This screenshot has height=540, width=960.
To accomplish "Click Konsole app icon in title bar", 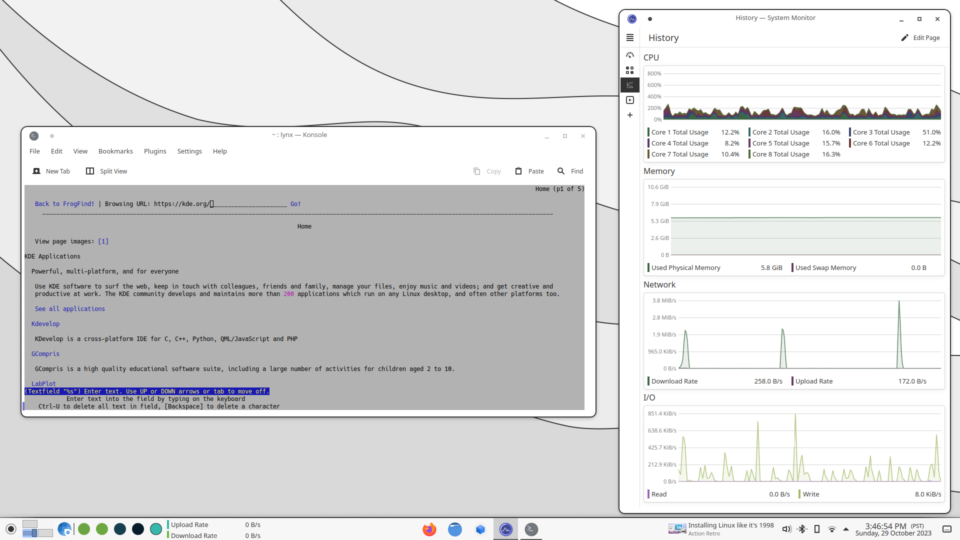I will pyautogui.click(x=34, y=136).
